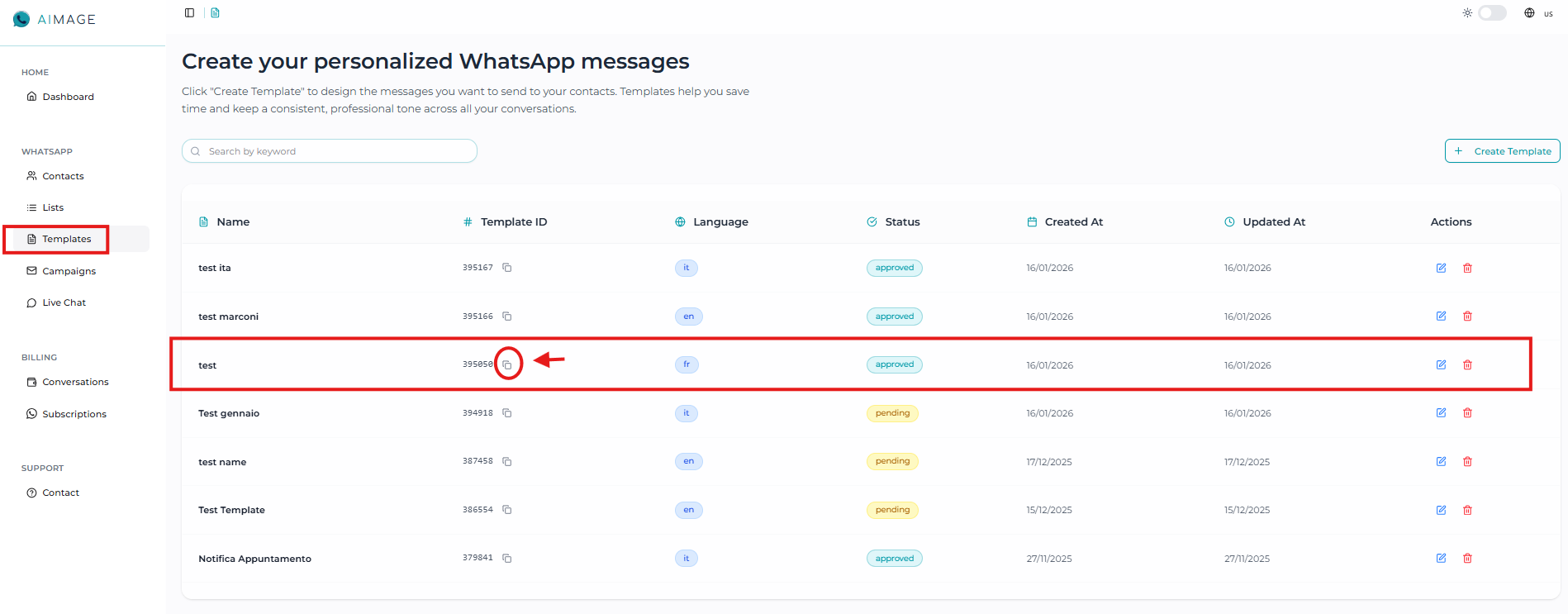The width and height of the screenshot is (1568, 614).
Task: Open the Dashboard page
Action: tap(68, 97)
